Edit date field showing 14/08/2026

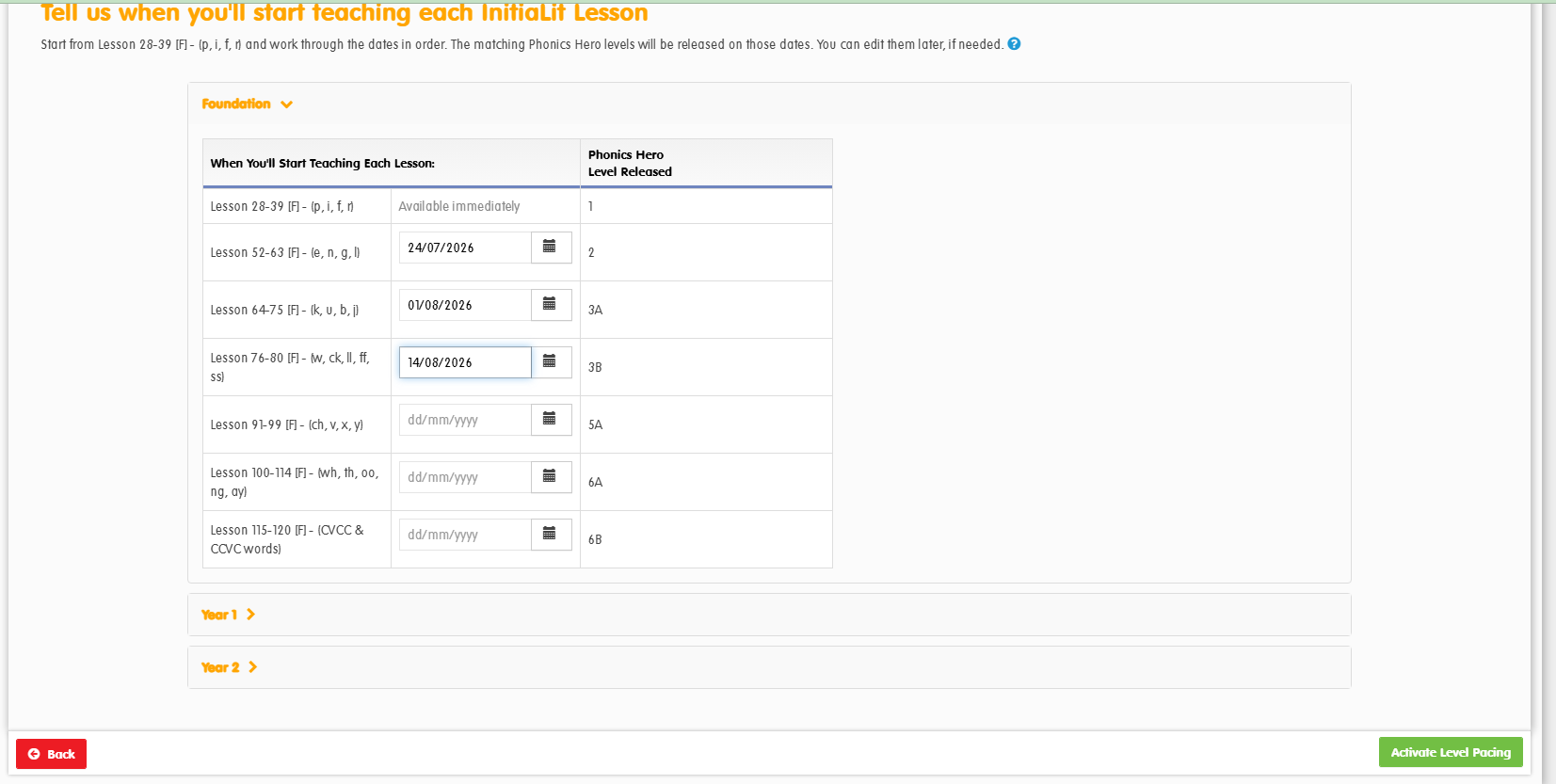pyautogui.click(x=465, y=362)
